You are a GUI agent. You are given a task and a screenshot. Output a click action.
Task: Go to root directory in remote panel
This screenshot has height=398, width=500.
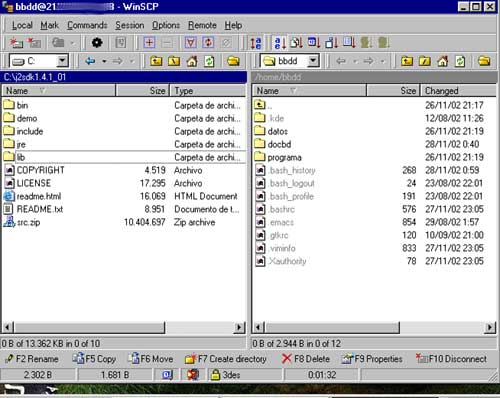click(x=425, y=61)
